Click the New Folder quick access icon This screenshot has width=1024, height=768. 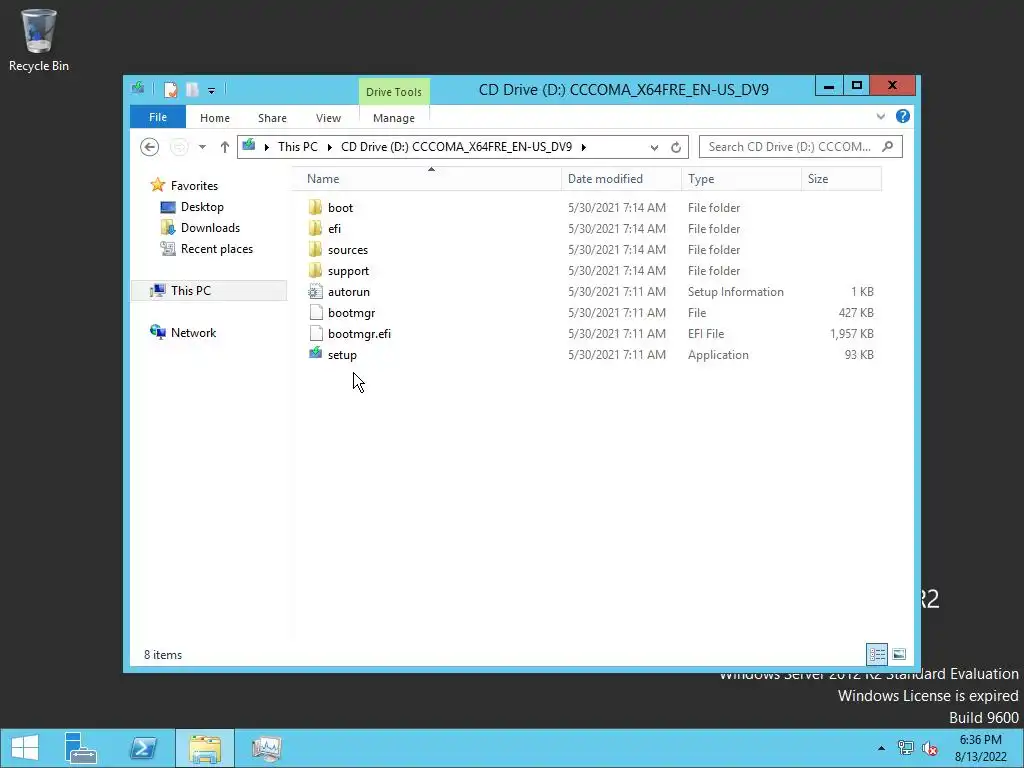pos(192,89)
